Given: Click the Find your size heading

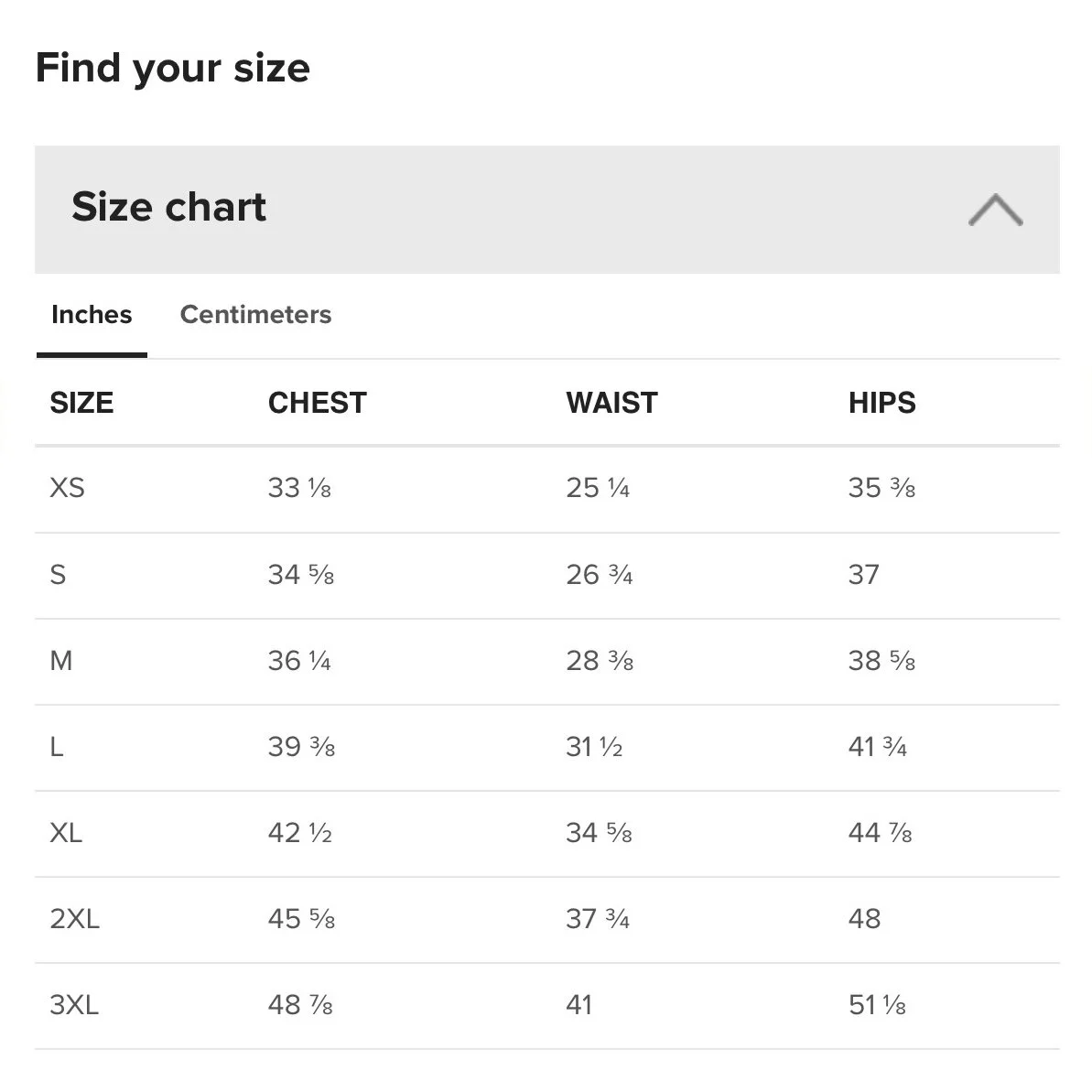Looking at the screenshot, I should [x=173, y=69].
